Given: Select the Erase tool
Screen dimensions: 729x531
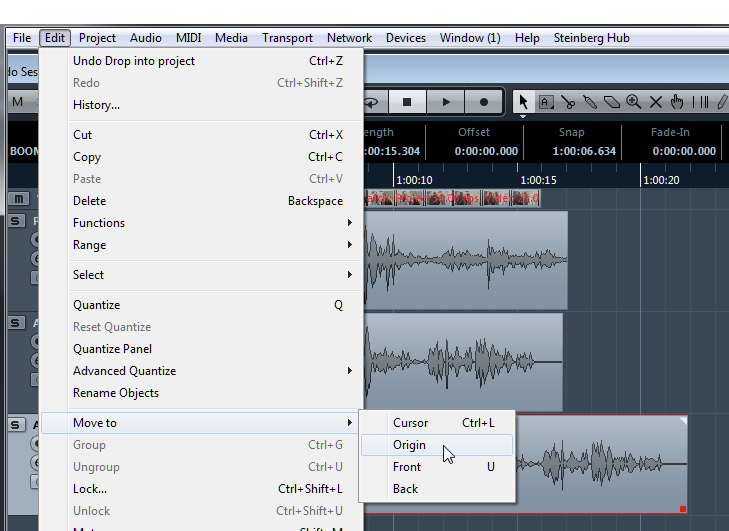Looking at the screenshot, I should 612,101.
